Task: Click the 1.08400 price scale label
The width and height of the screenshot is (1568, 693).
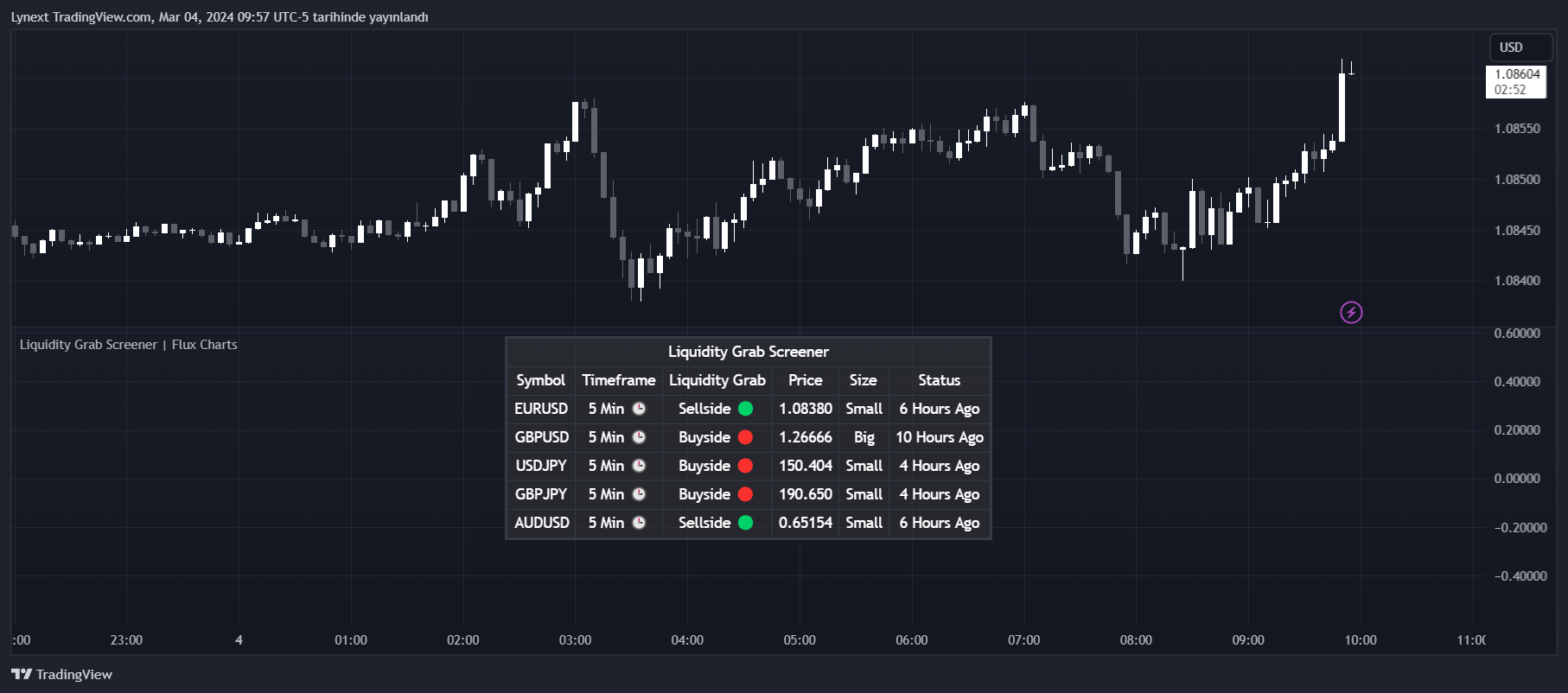Action: [1517, 281]
